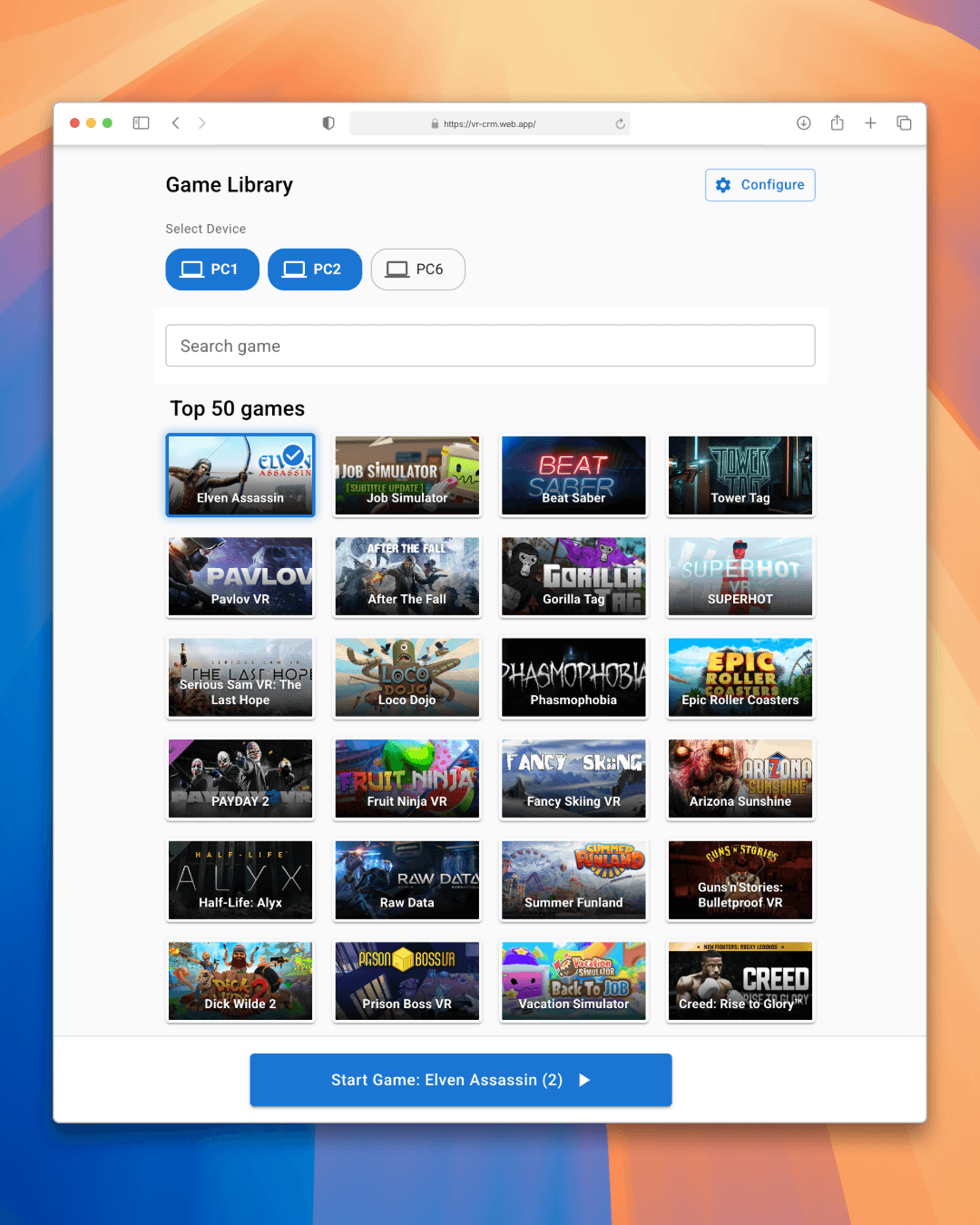Click the gear icon on the Configure button

tap(723, 184)
